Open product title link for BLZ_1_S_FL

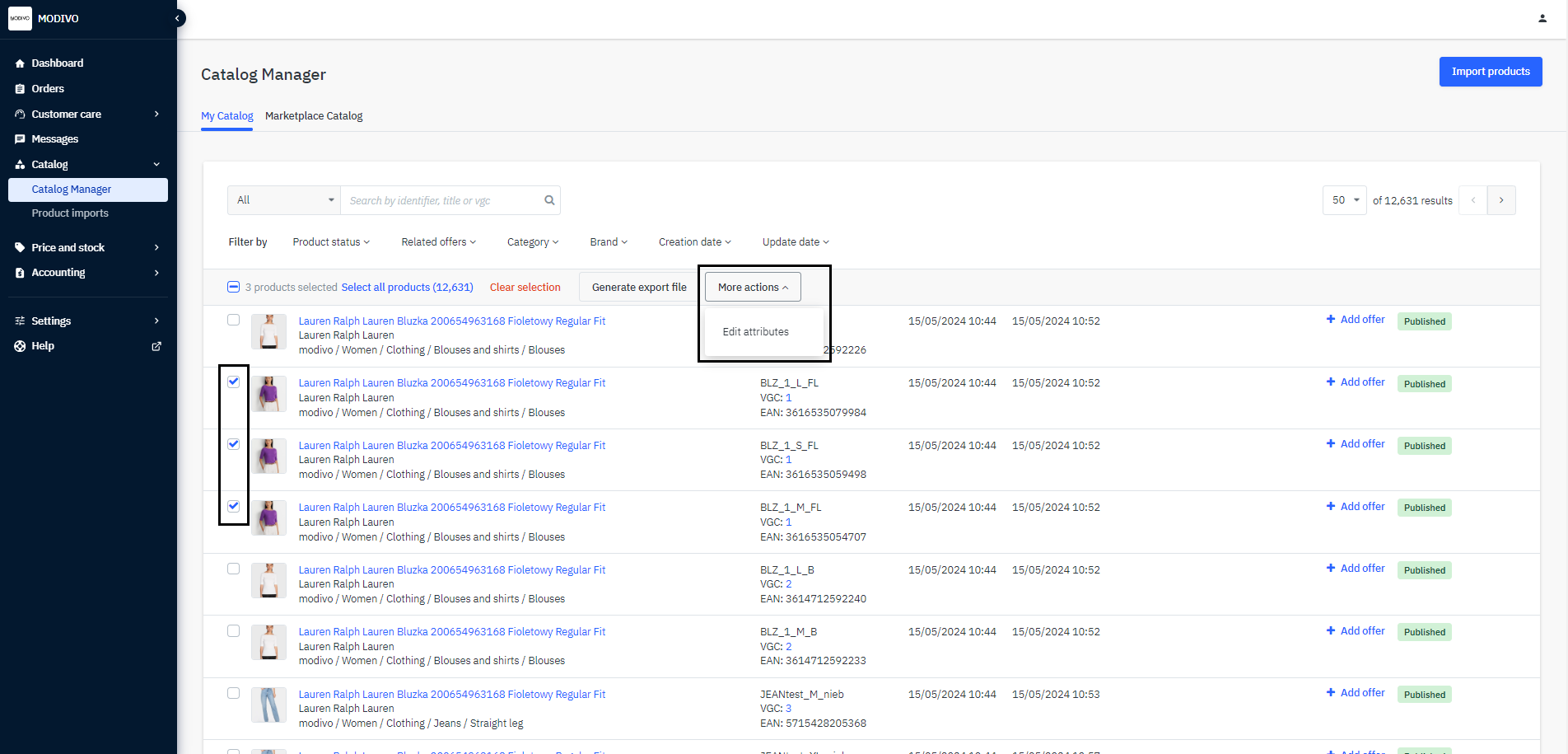[452, 446]
